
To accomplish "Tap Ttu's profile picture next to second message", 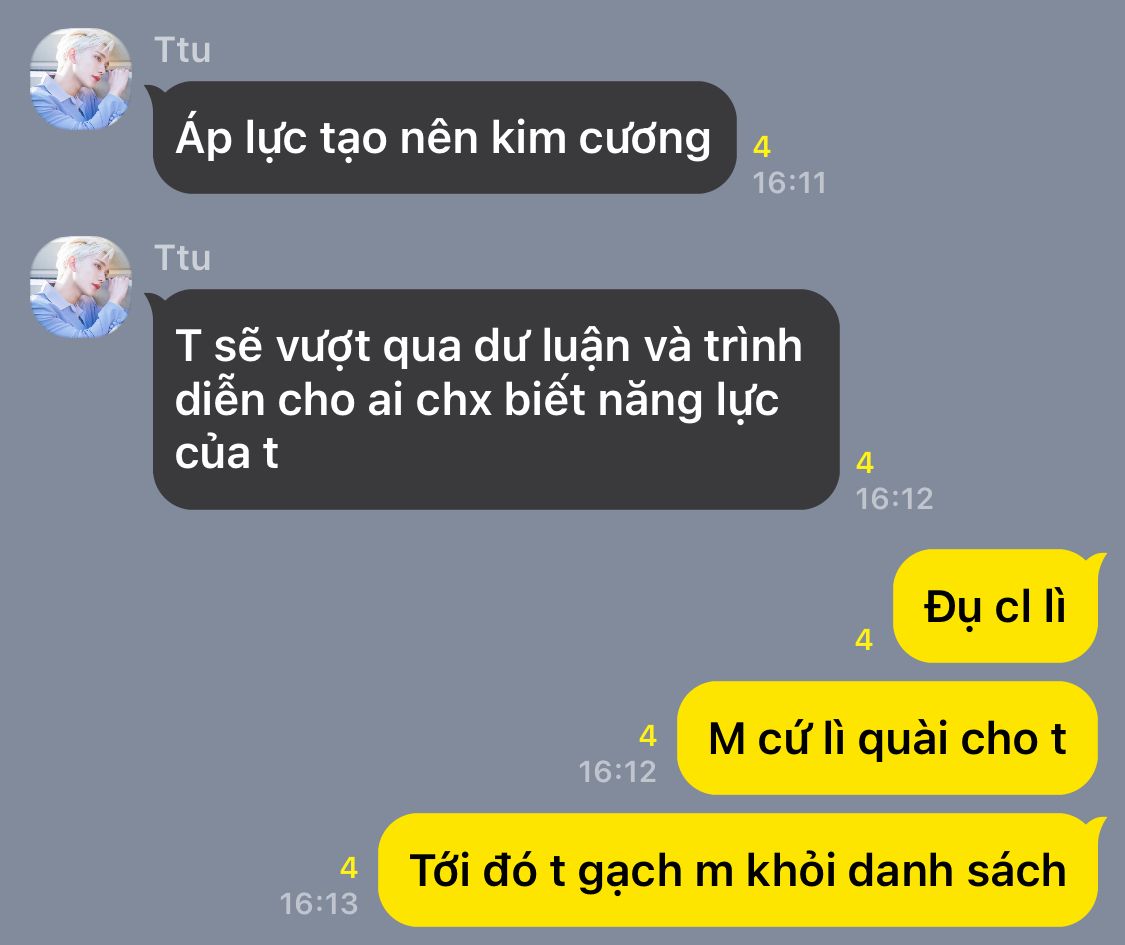I will pos(80,287).
